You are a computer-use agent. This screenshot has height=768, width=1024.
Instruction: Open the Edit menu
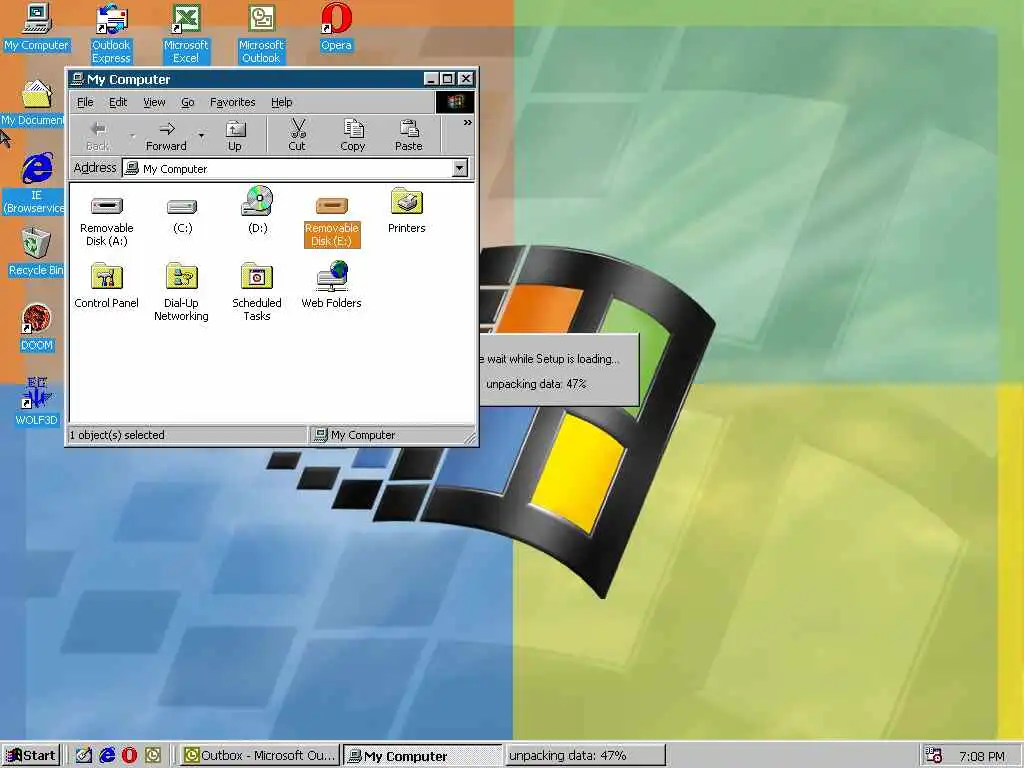click(x=118, y=103)
